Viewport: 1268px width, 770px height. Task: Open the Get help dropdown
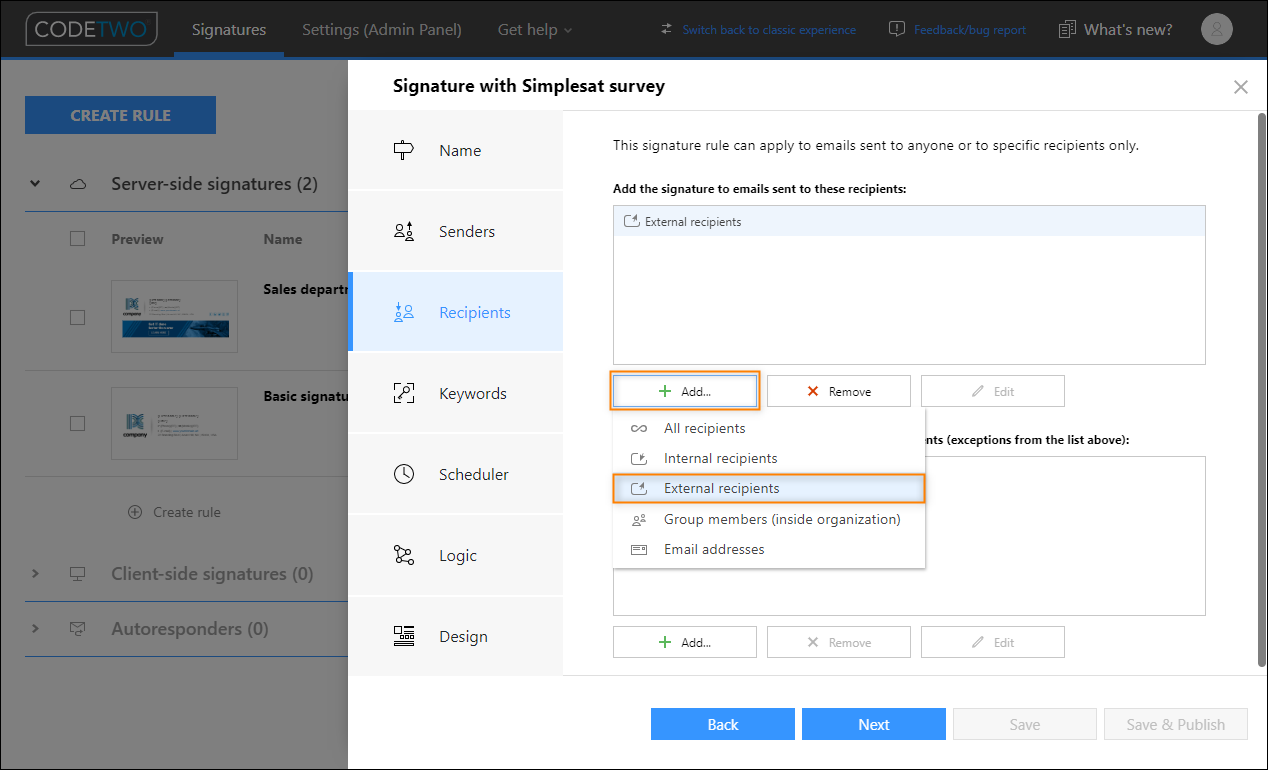535,30
